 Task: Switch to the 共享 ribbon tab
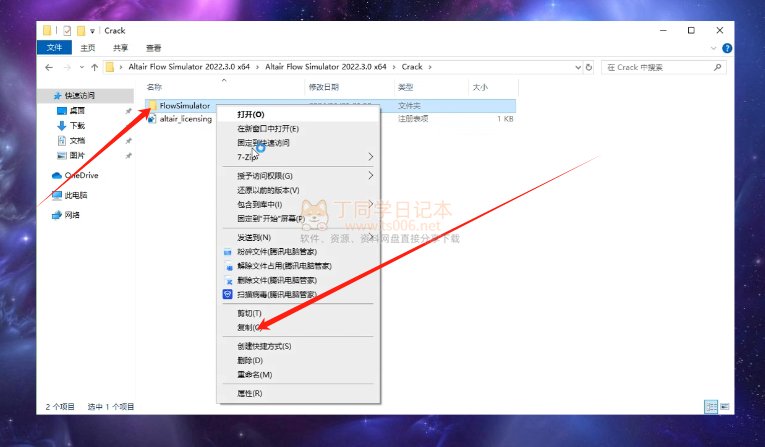pos(121,48)
